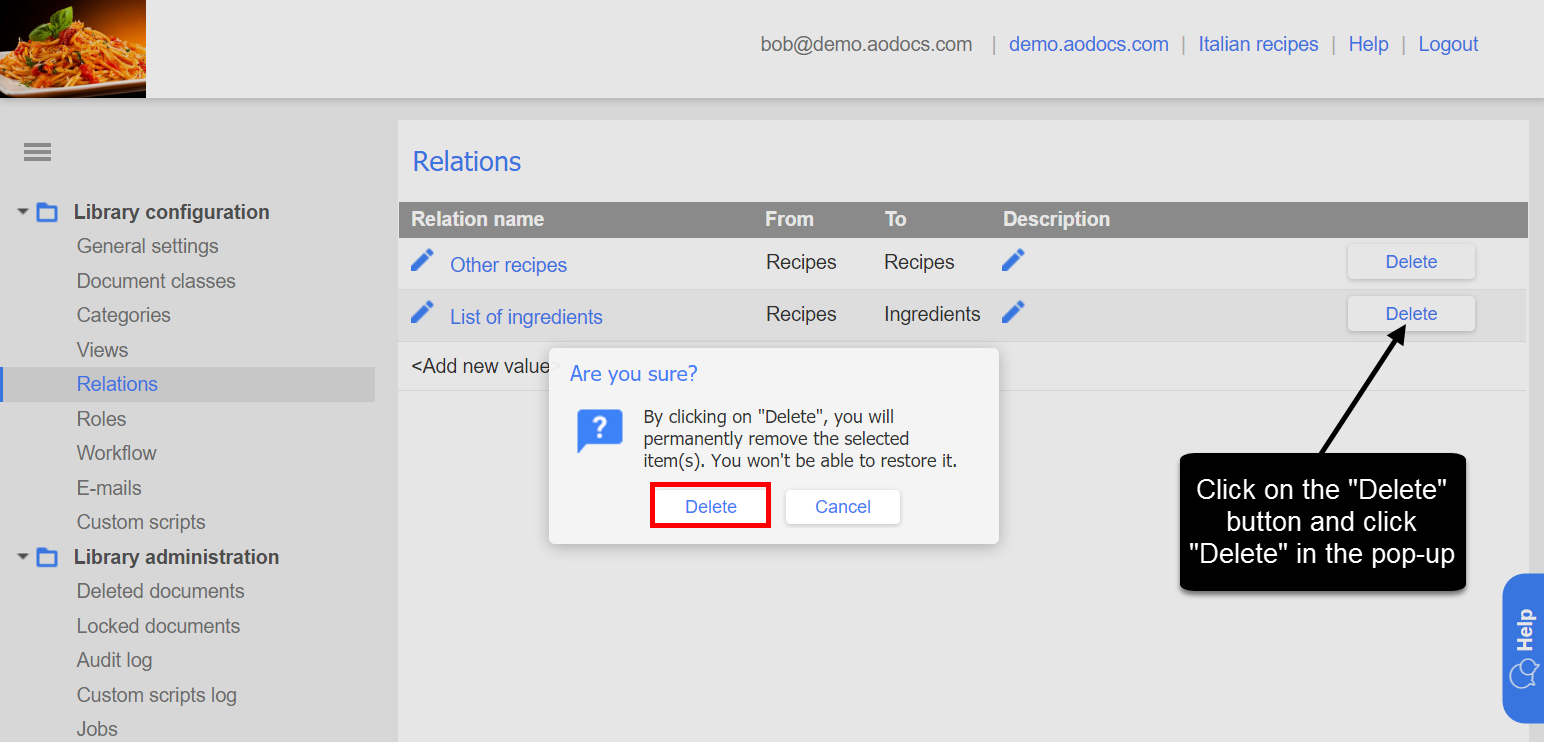Image resolution: width=1544 pixels, height=742 pixels.
Task: Delete the List of ingredients relation
Action: [x=1411, y=314]
